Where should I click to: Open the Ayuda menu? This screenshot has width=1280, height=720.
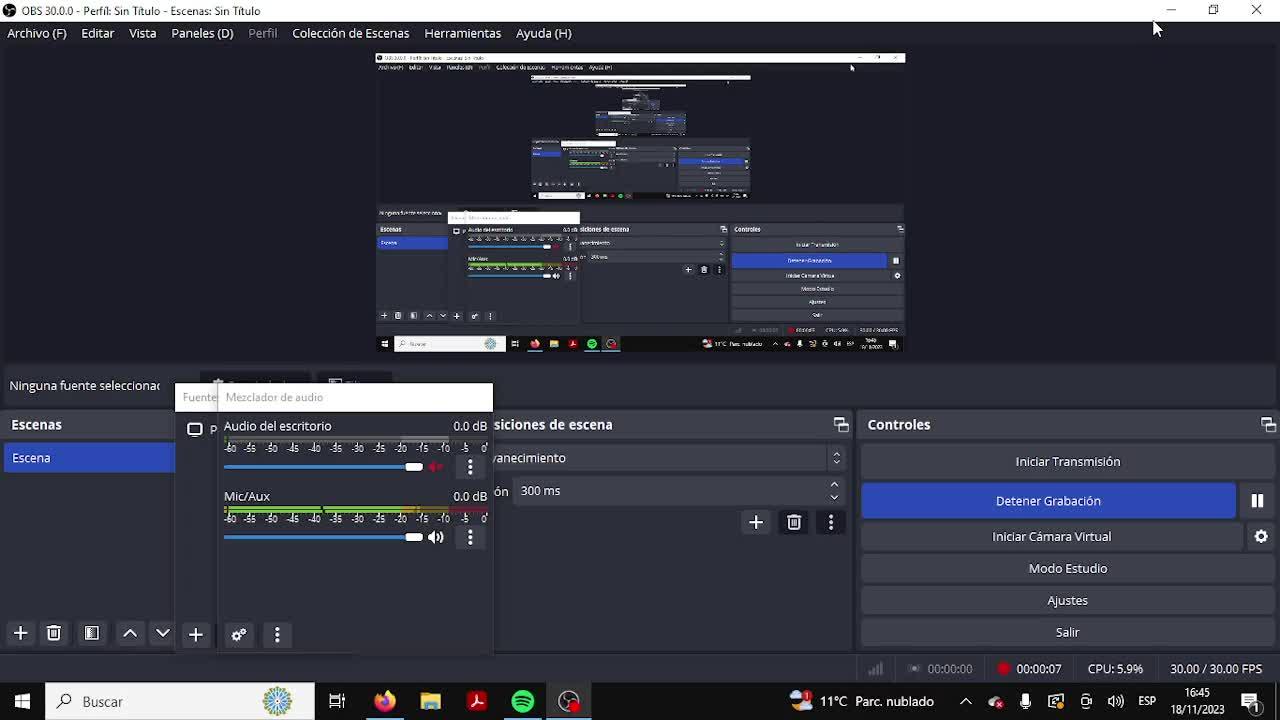click(x=543, y=33)
